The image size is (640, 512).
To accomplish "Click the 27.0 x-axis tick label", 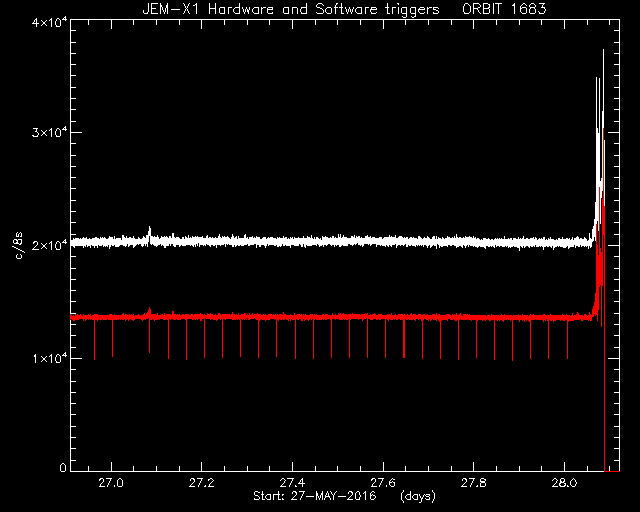I will [x=111, y=483].
